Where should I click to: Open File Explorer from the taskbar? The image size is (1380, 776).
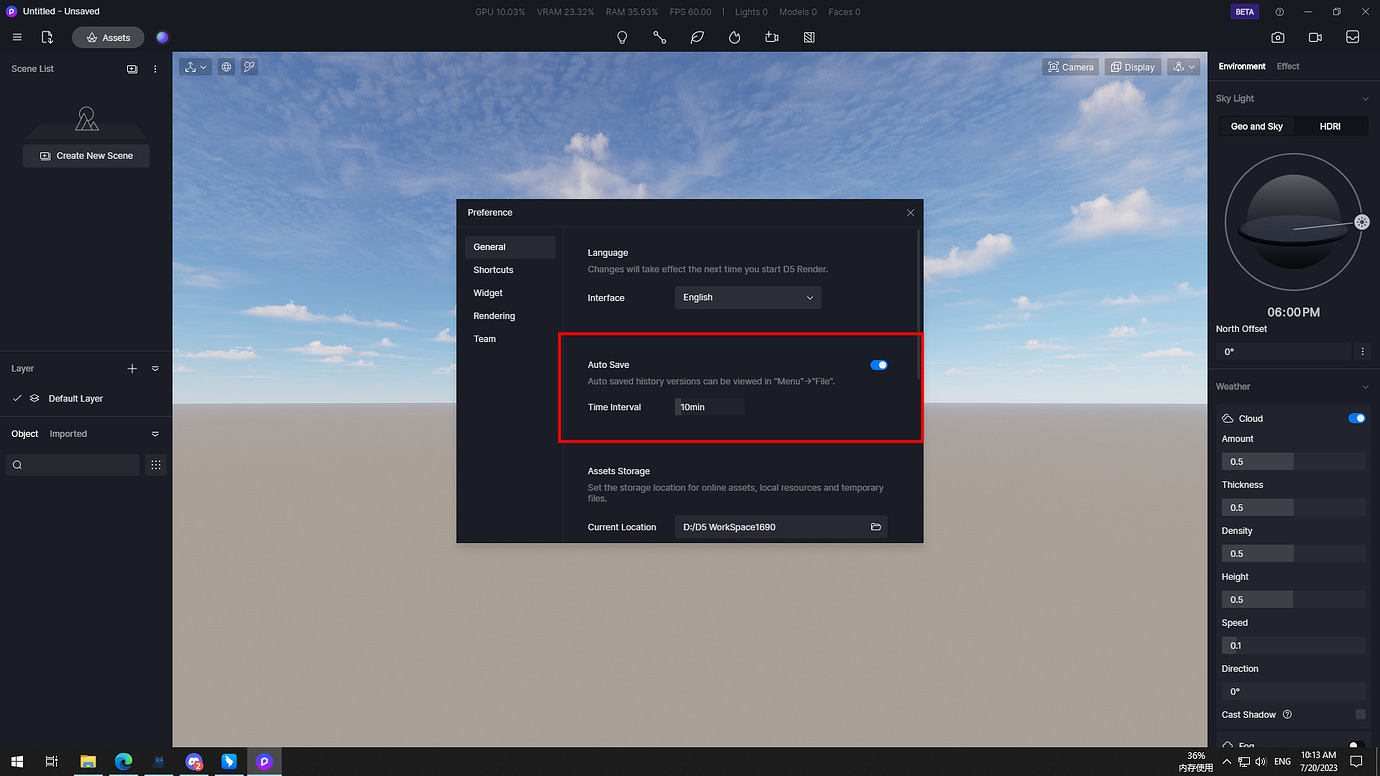(x=88, y=762)
